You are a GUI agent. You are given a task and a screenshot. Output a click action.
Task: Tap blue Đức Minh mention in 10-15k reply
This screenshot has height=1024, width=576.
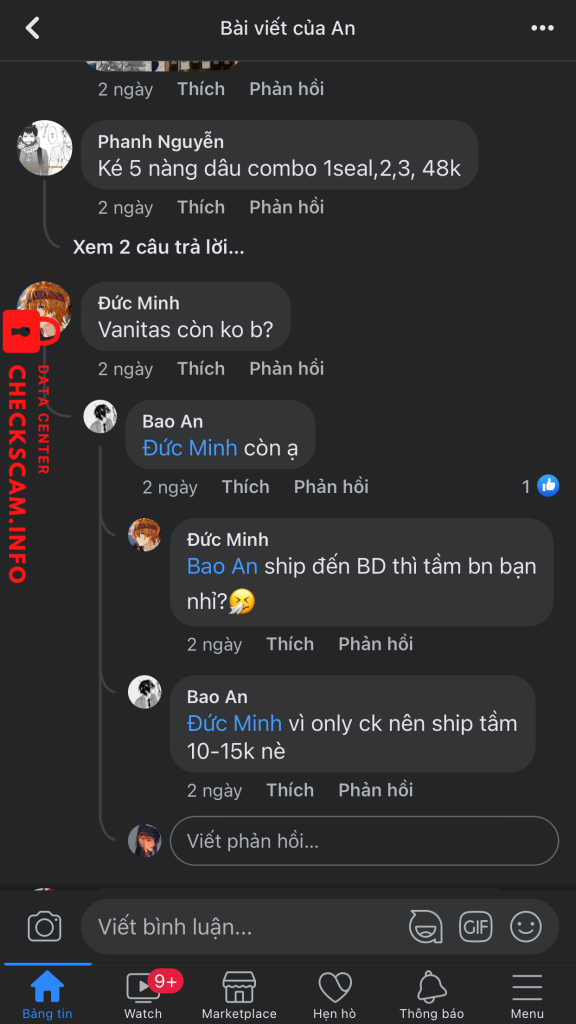point(234,724)
